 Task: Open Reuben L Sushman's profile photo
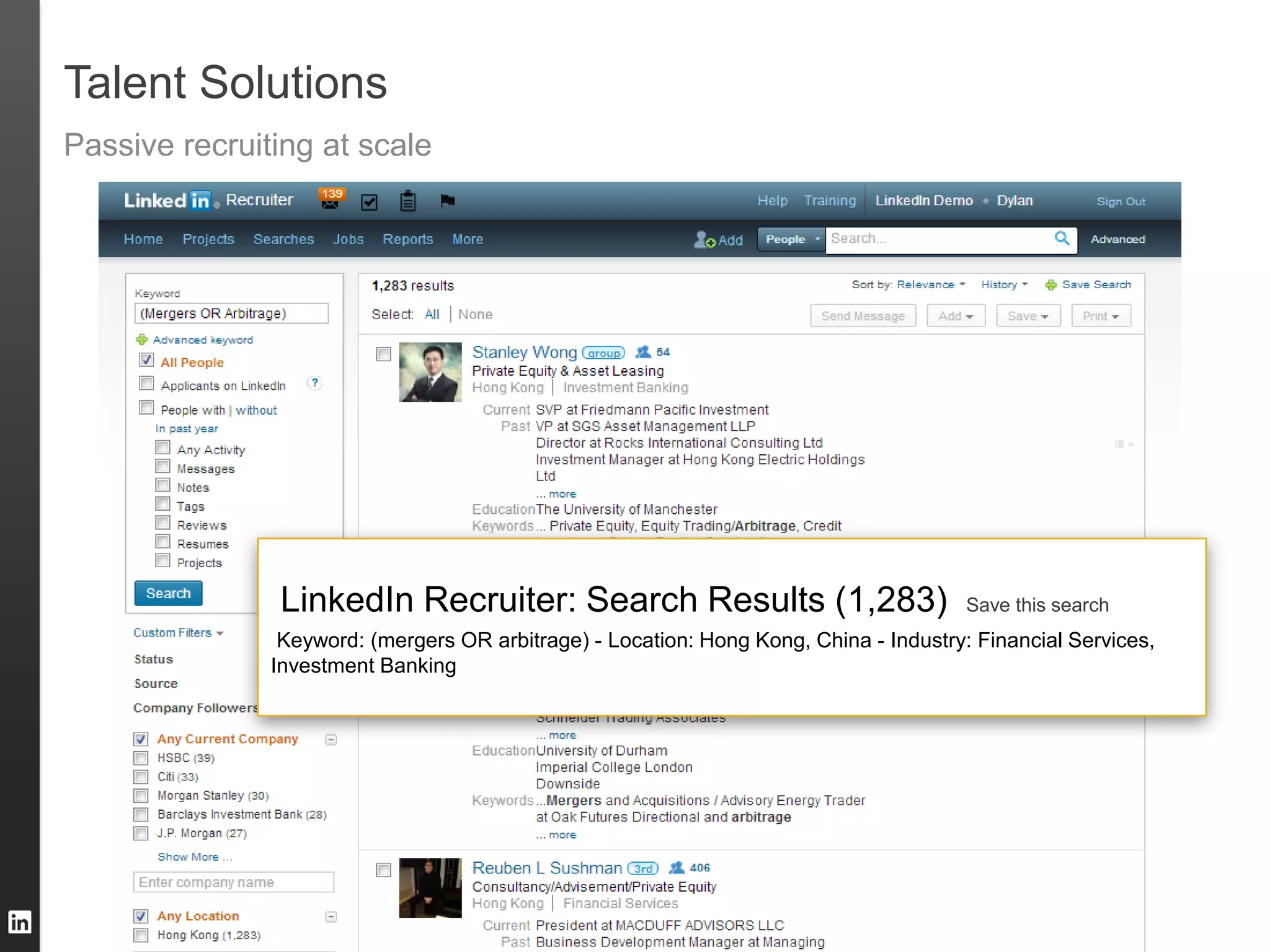tap(430, 888)
